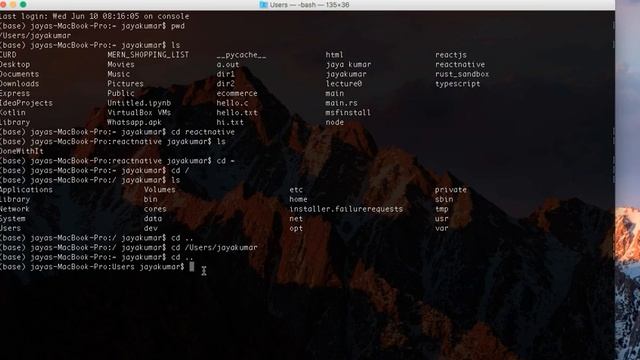This screenshot has width=640, height=360.
Task: Click the 'etc' entry
Action: click(x=296, y=190)
